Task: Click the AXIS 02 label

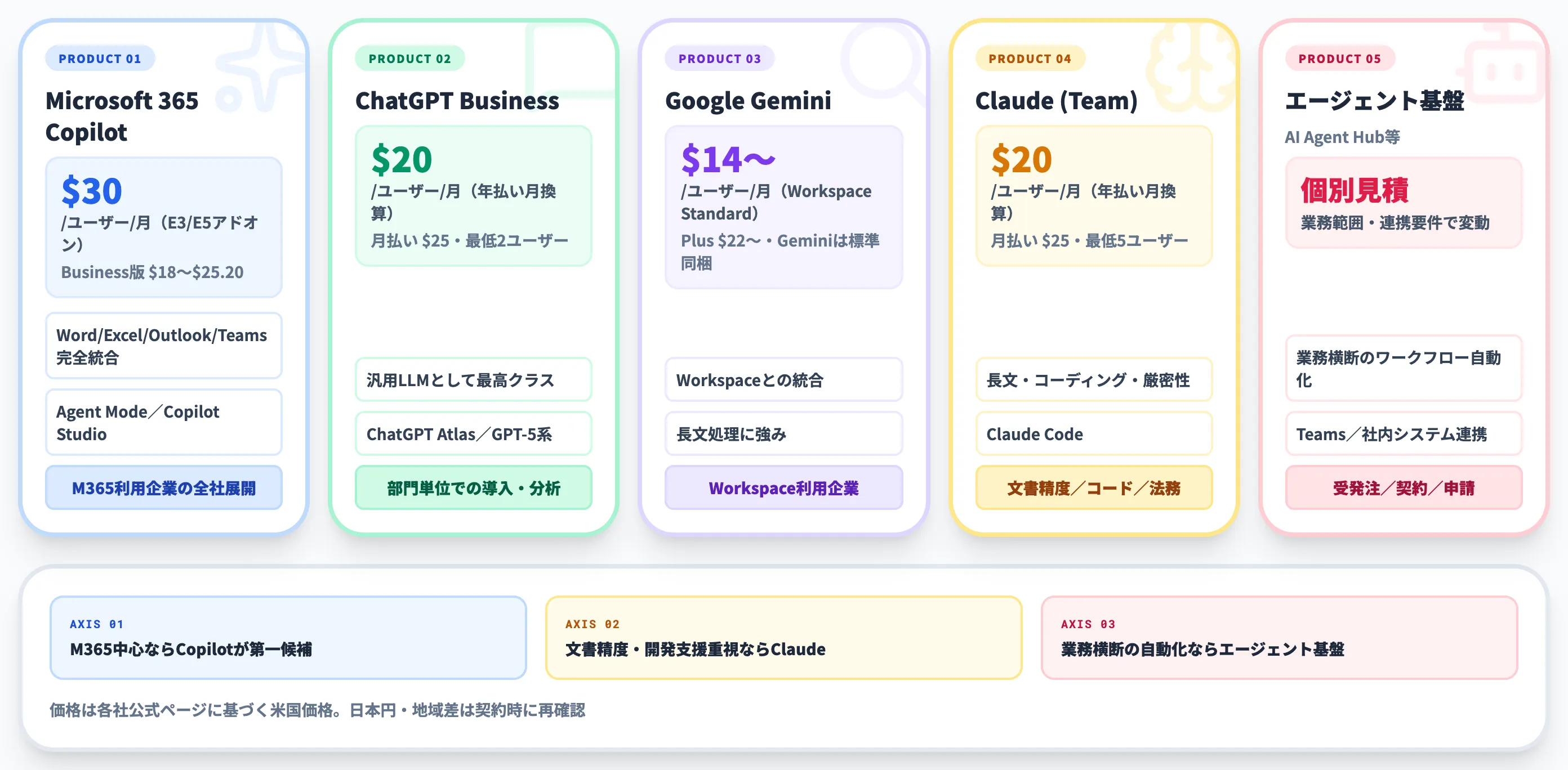Action: click(593, 624)
